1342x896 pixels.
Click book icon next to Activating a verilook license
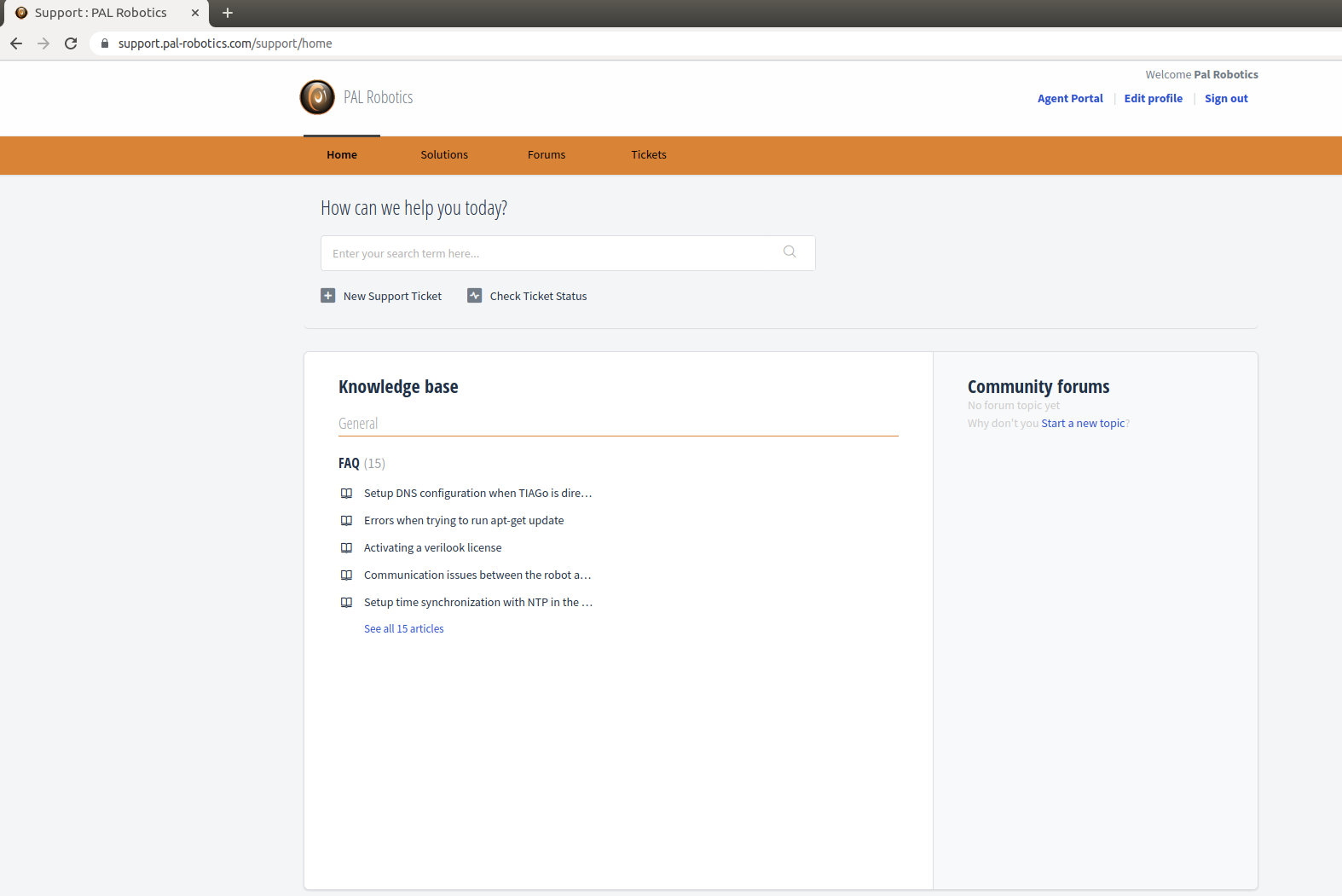[x=346, y=548]
